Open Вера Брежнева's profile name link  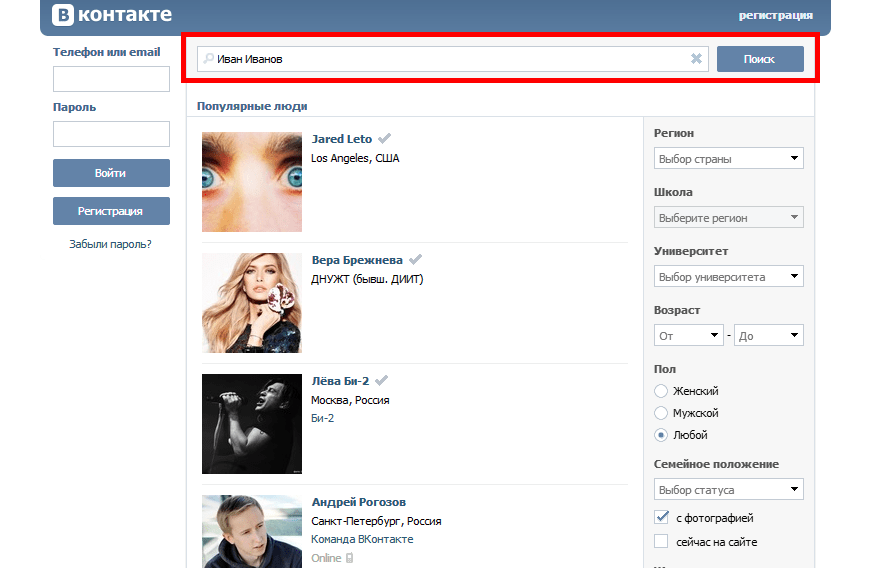(357, 260)
